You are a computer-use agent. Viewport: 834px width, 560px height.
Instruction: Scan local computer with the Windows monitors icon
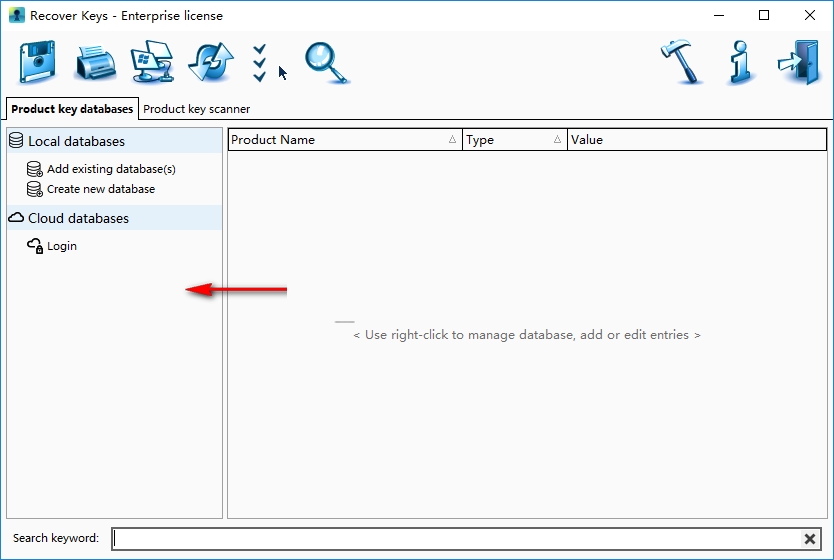pyautogui.click(x=153, y=62)
